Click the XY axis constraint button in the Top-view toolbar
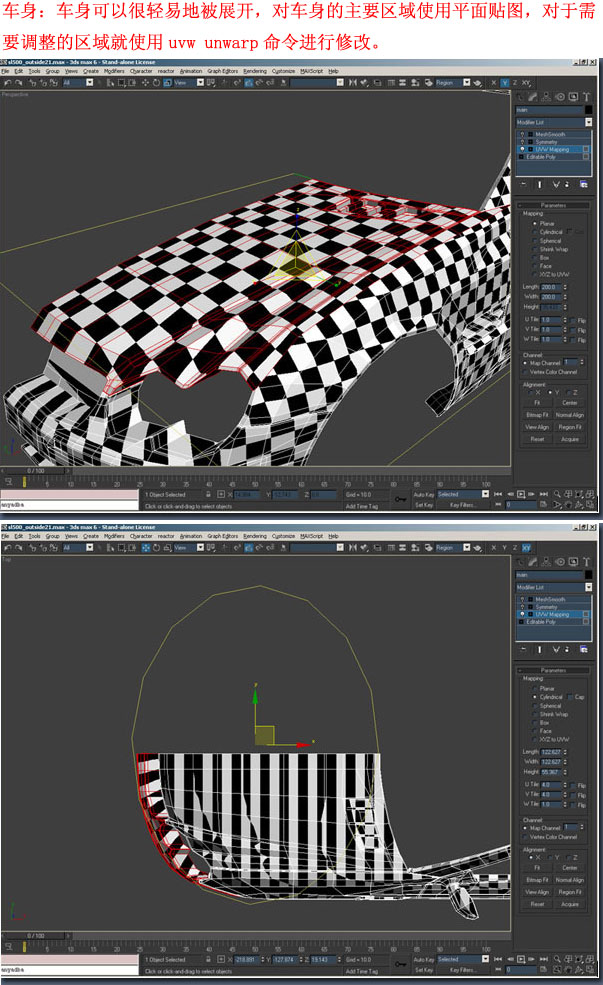The width and height of the screenshot is (603, 985). pos(526,547)
